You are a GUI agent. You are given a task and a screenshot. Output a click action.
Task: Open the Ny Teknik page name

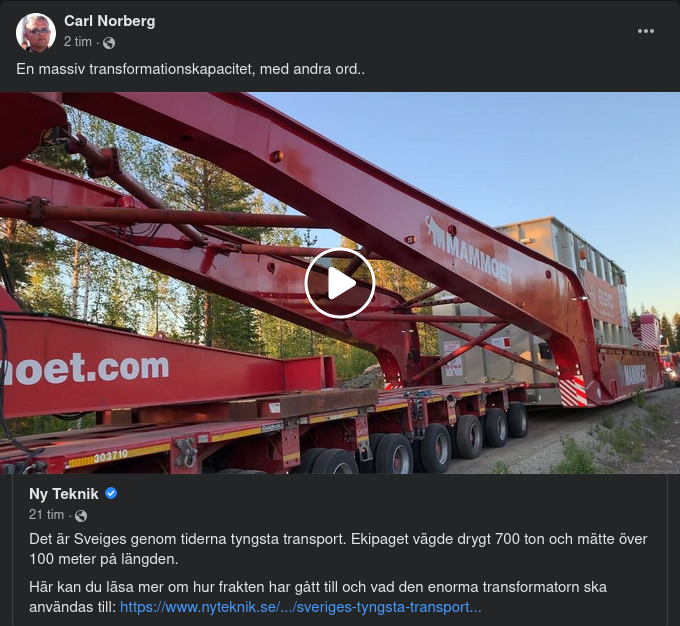point(64,494)
